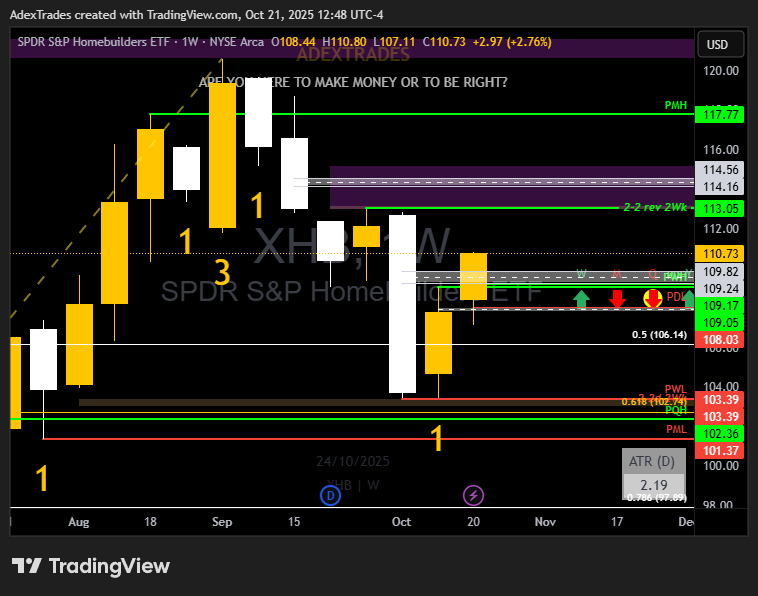The height and width of the screenshot is (596, 758).
Task: Click the 112.00 price axis tick
Action: coord(721,229)
